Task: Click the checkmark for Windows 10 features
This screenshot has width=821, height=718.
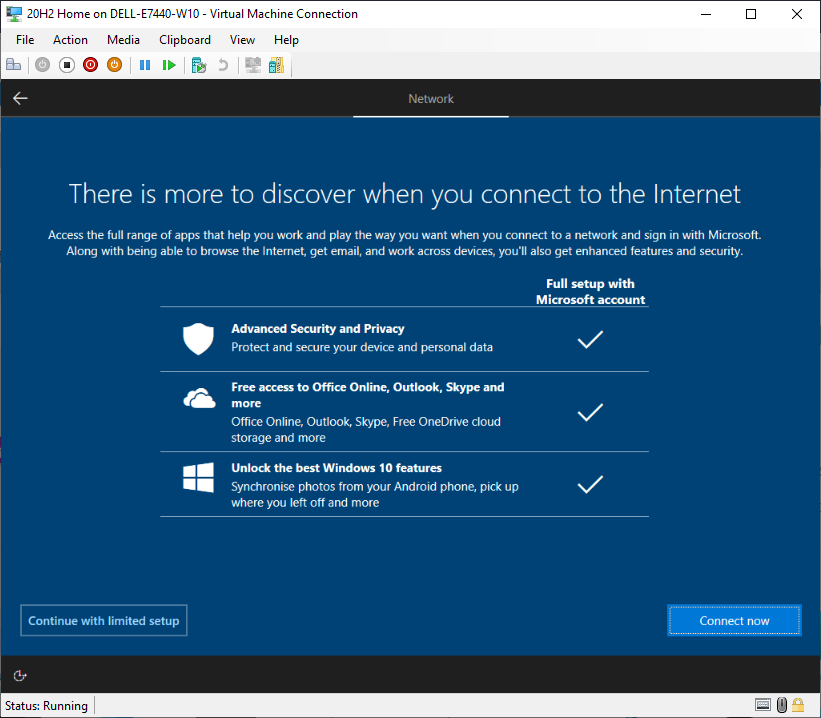Action: pos(590,484)
